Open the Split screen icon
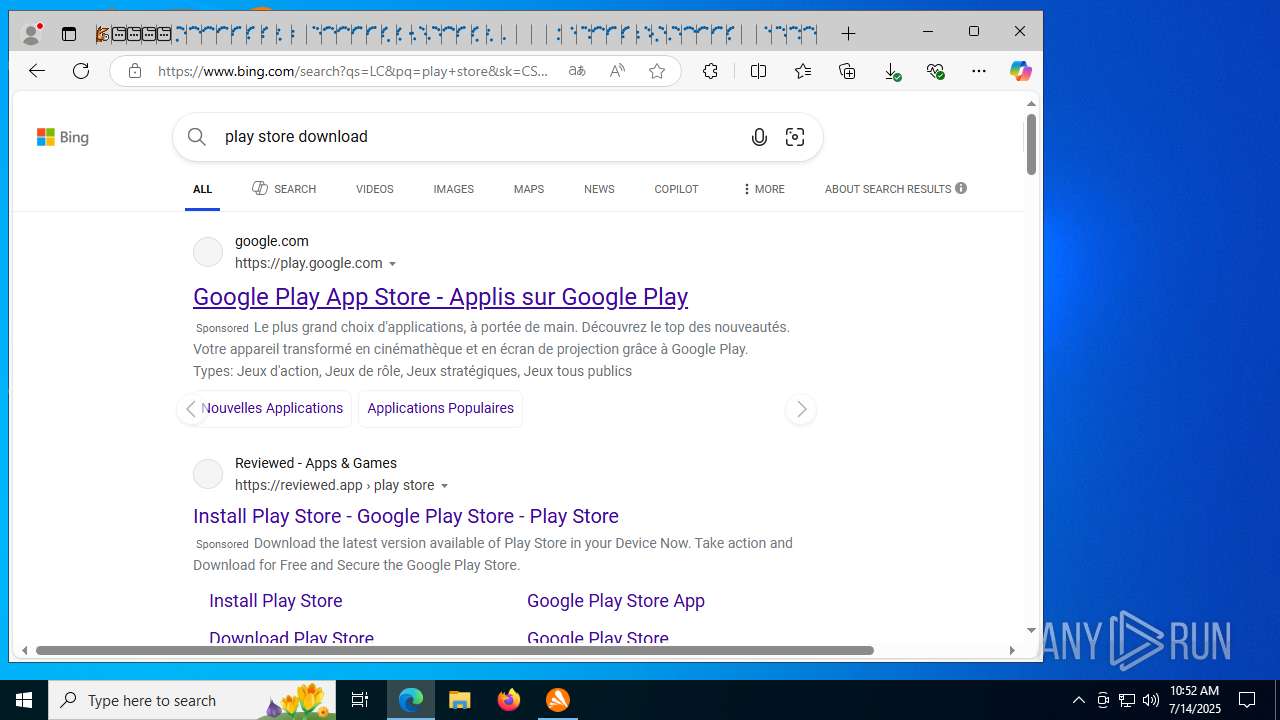The image size is (1280, 720). pyautogui.click(x=758, y=71)
